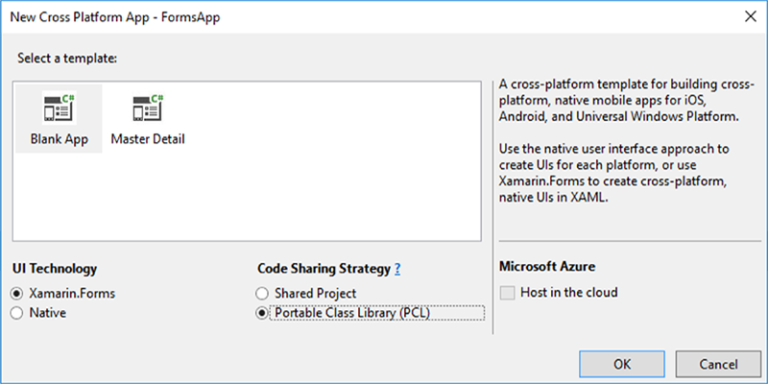Viewport: 768px width, 384px height.
Task: Click the Shared Project label text
Action: 315,294
